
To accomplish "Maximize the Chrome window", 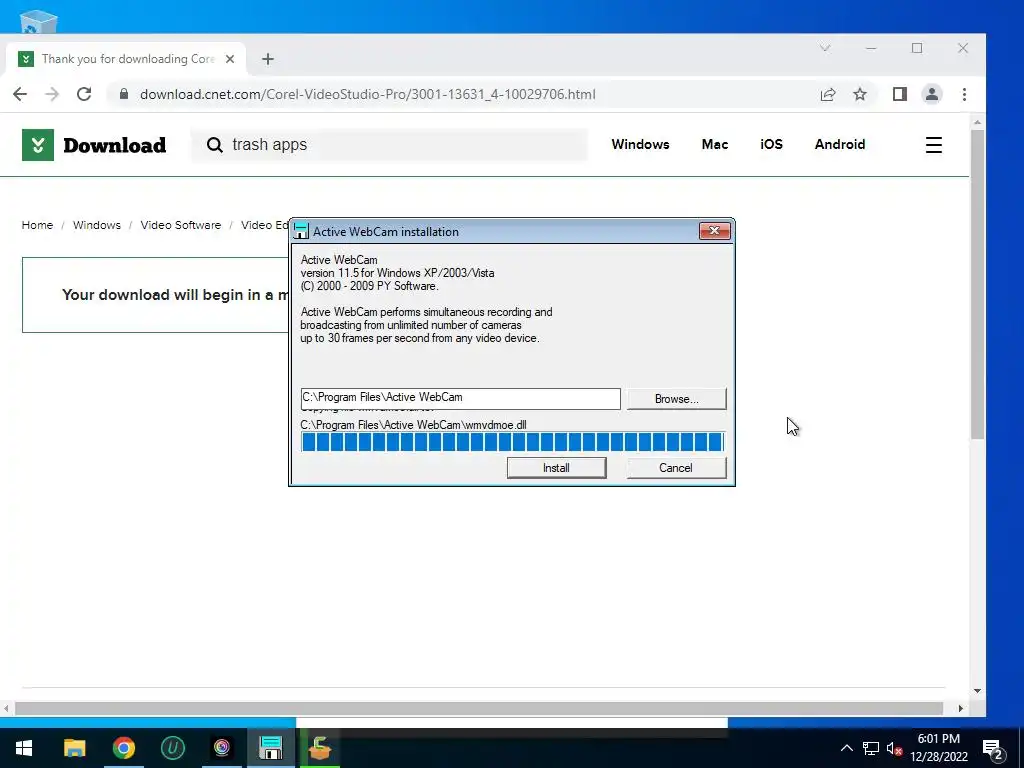I will click(x=917, y=48).
